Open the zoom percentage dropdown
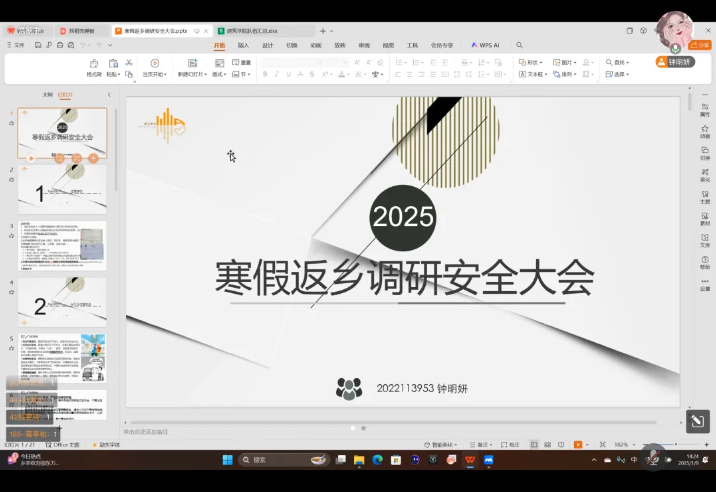Viewport: 716px width, 492px height. [621, 444]
